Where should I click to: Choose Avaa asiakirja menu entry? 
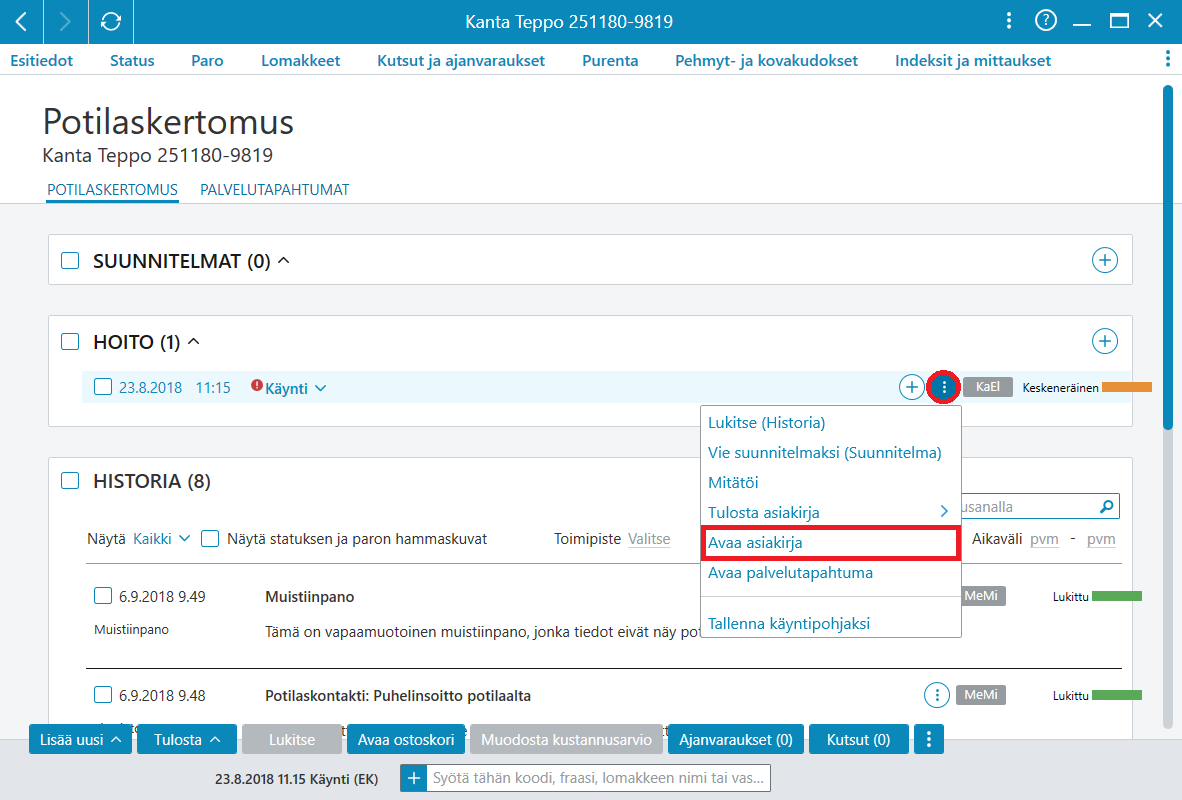click(x=831, y=543)
